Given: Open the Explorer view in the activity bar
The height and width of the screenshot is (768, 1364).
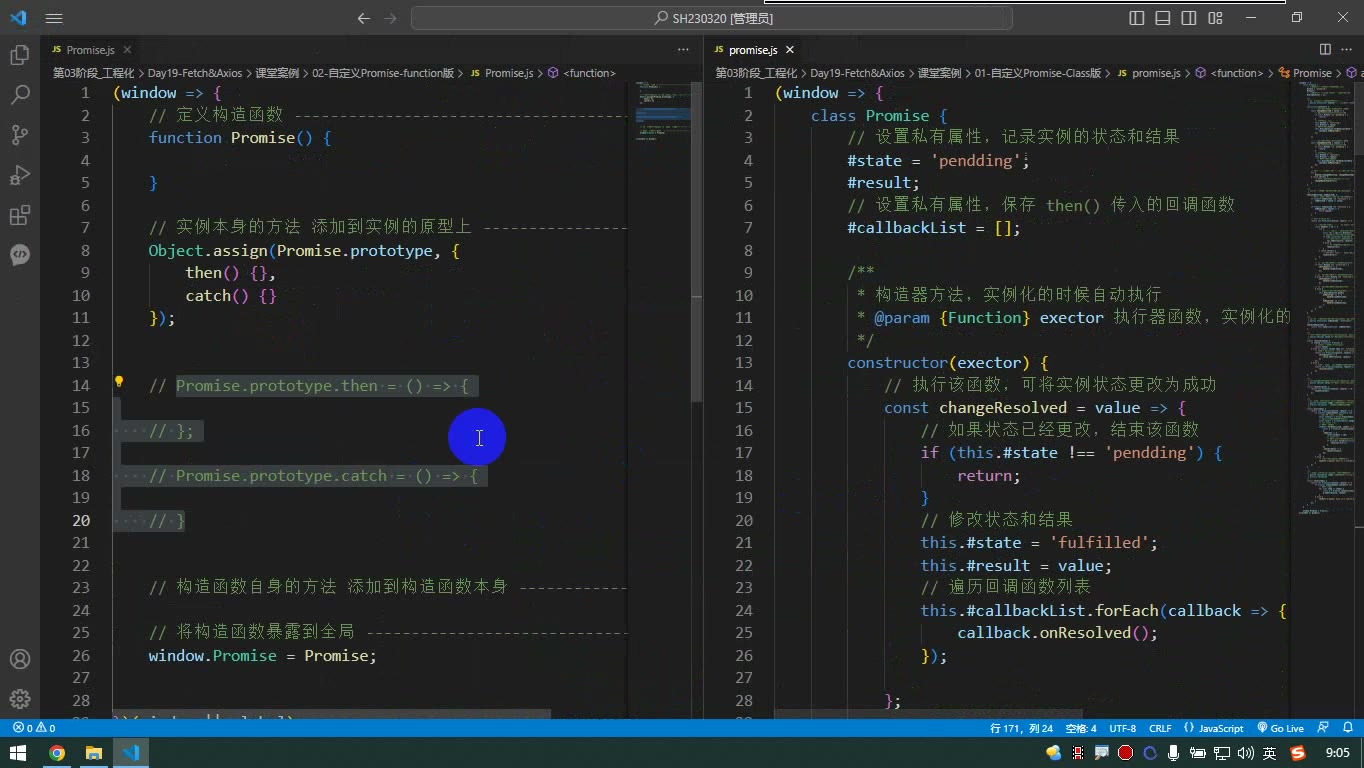Looking at the screenshot, I should [x=19, y=55].
